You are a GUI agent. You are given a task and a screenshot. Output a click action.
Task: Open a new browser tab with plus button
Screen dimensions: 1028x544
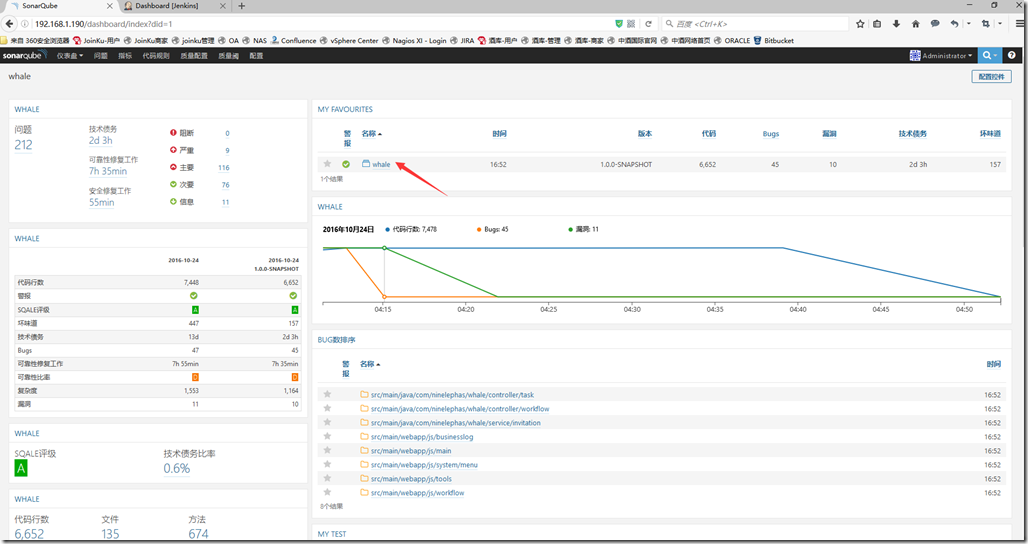pos(241,6)
